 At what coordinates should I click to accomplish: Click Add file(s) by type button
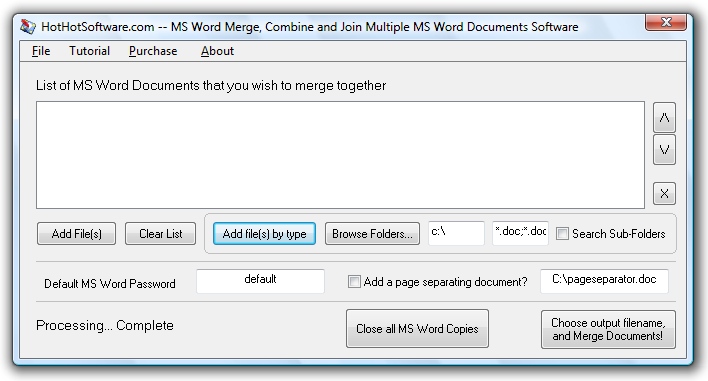pyautogui.click(x=264, y=233)
